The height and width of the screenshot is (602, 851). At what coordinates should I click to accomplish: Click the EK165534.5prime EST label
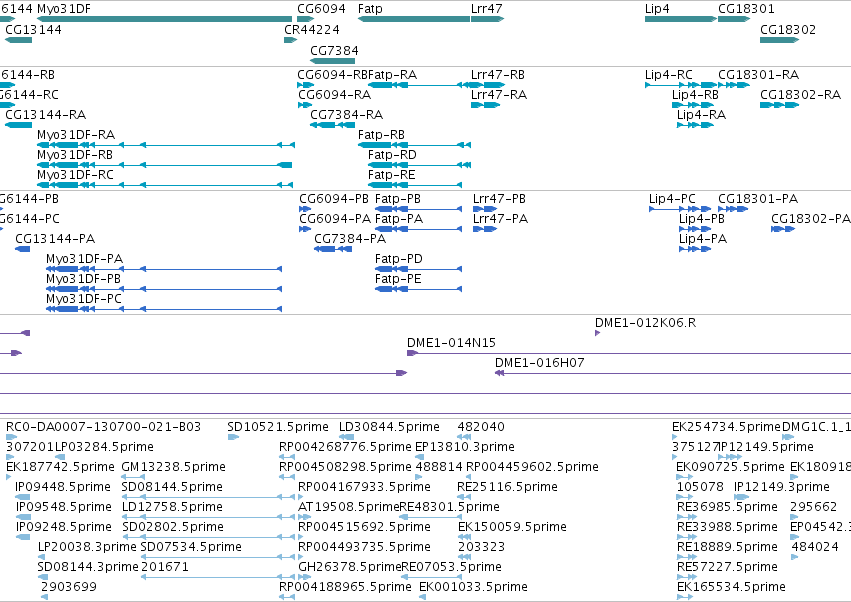[x=731, y=587]
